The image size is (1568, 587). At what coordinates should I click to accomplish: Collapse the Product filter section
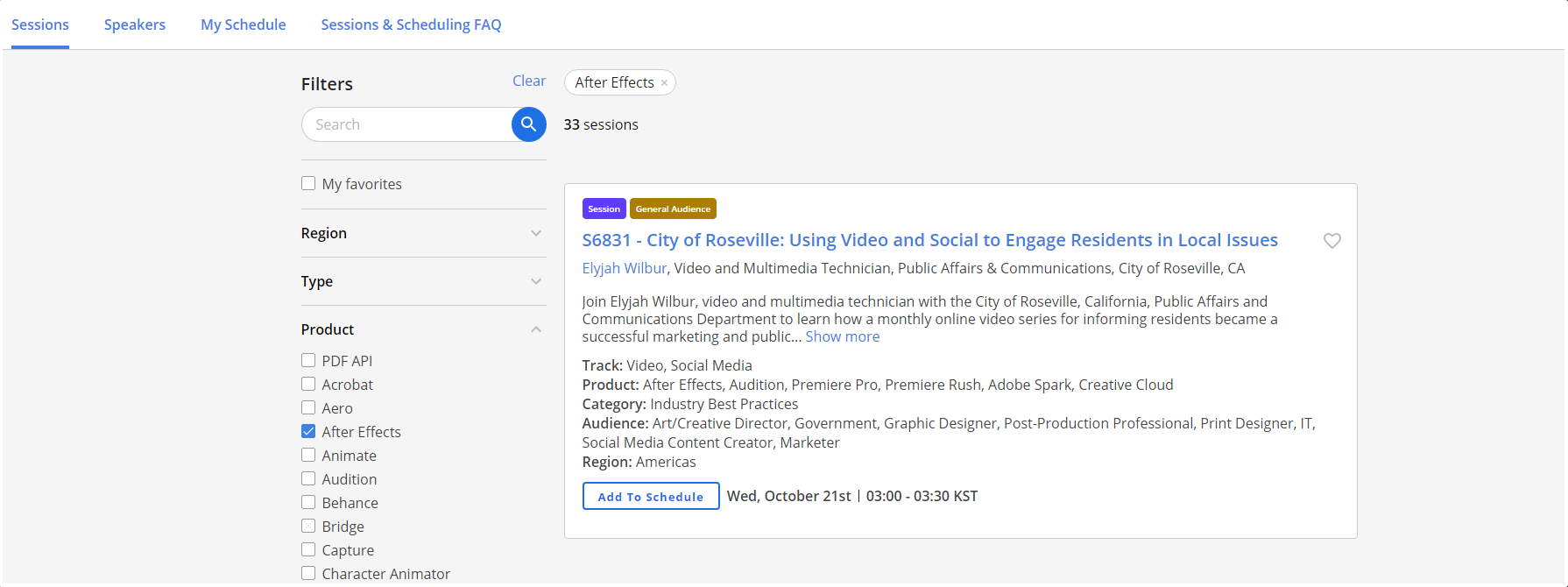coord(423,329)
